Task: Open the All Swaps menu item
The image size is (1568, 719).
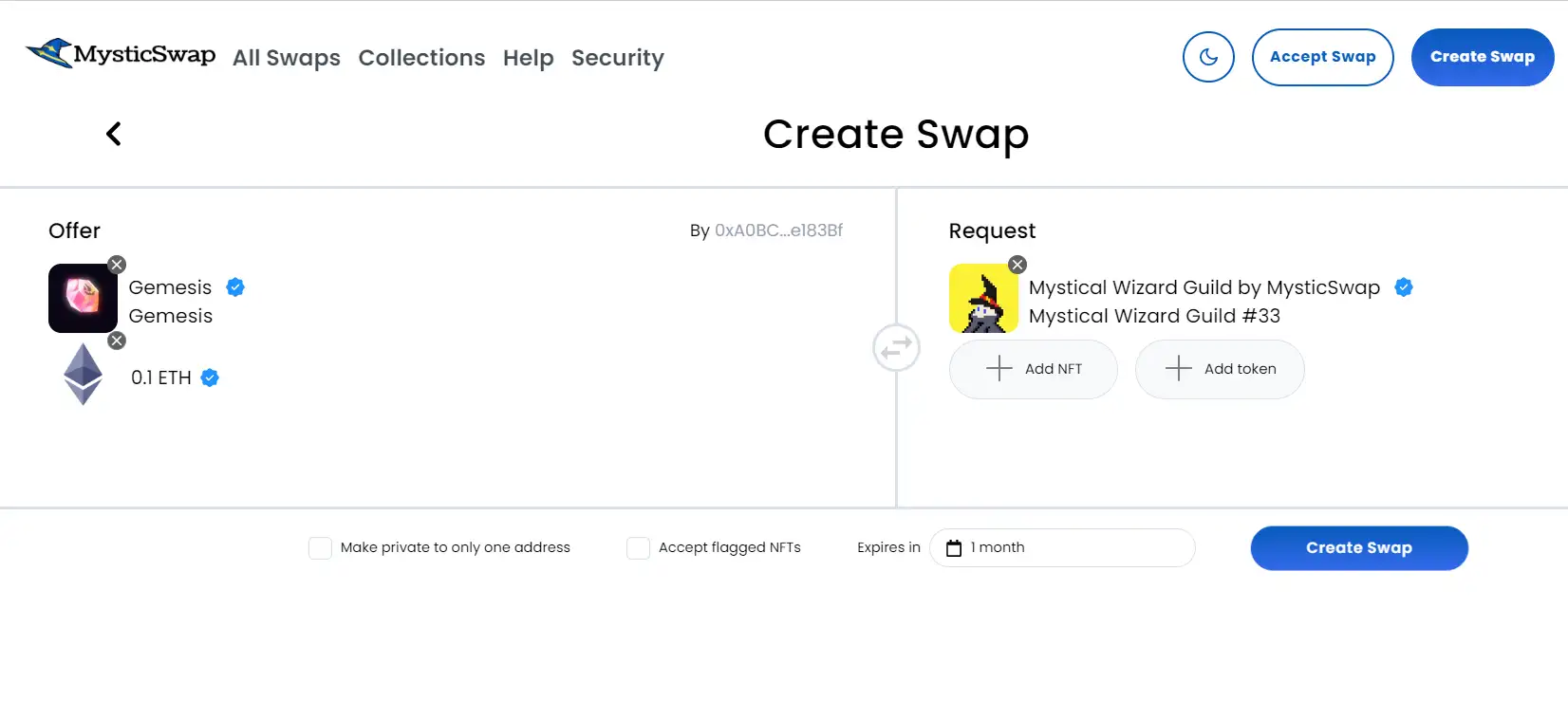Action: 287,58
